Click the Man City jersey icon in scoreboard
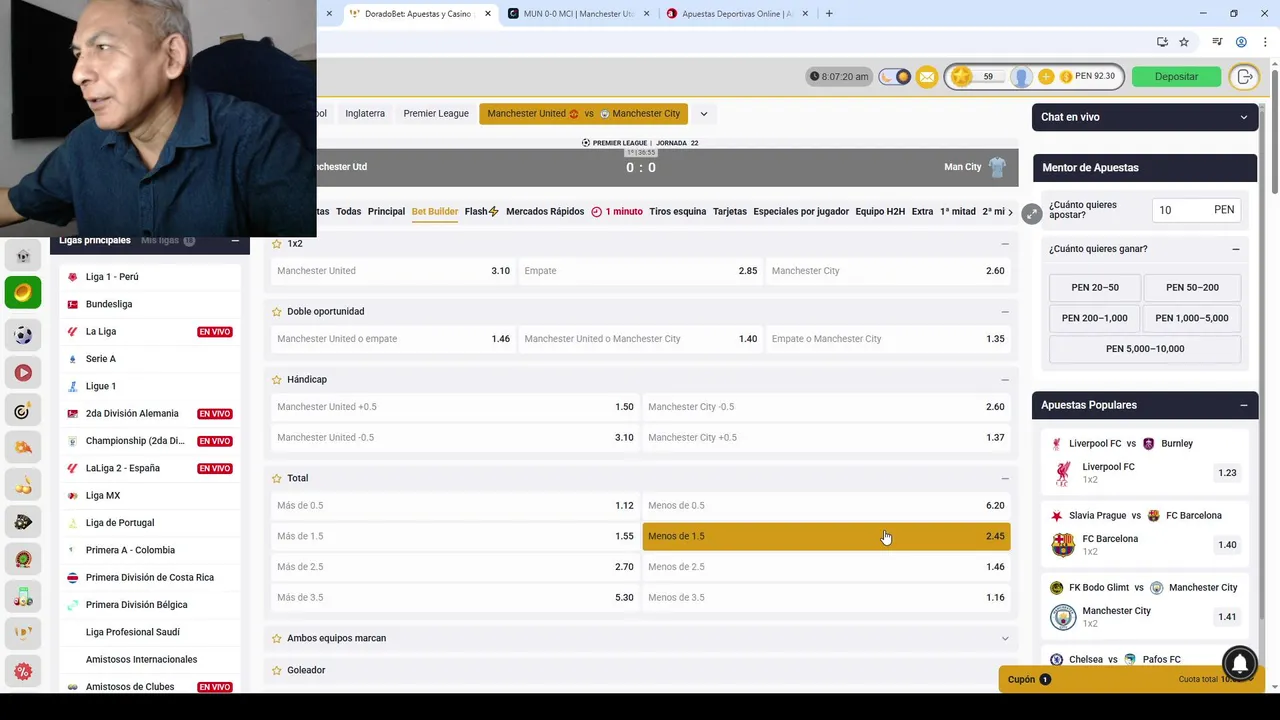The height and width of the screenshot is (720, 1280). pyautogui.click(x=997, y=167)
